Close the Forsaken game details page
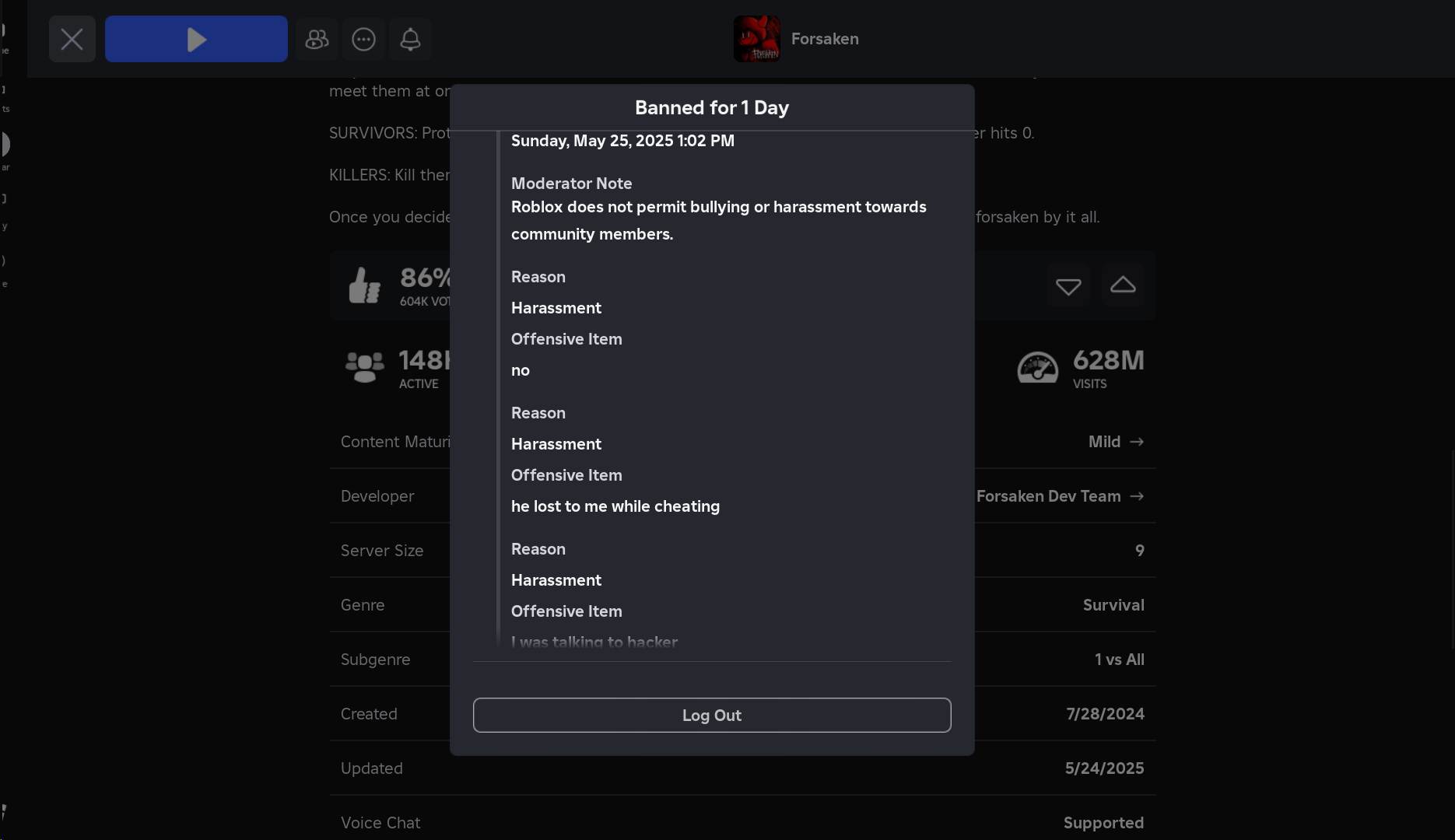This screenshot has height=840, width=1455. [72, 39]
